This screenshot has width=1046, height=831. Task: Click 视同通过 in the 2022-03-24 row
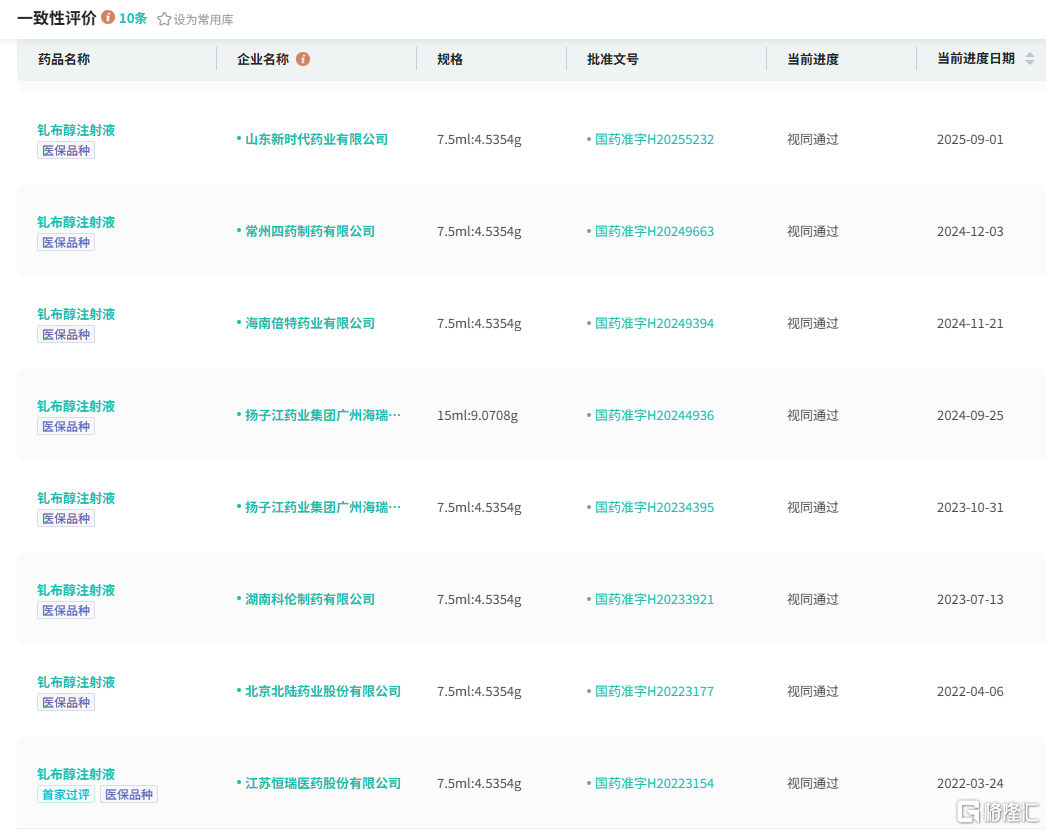click(x=813, y=784)
